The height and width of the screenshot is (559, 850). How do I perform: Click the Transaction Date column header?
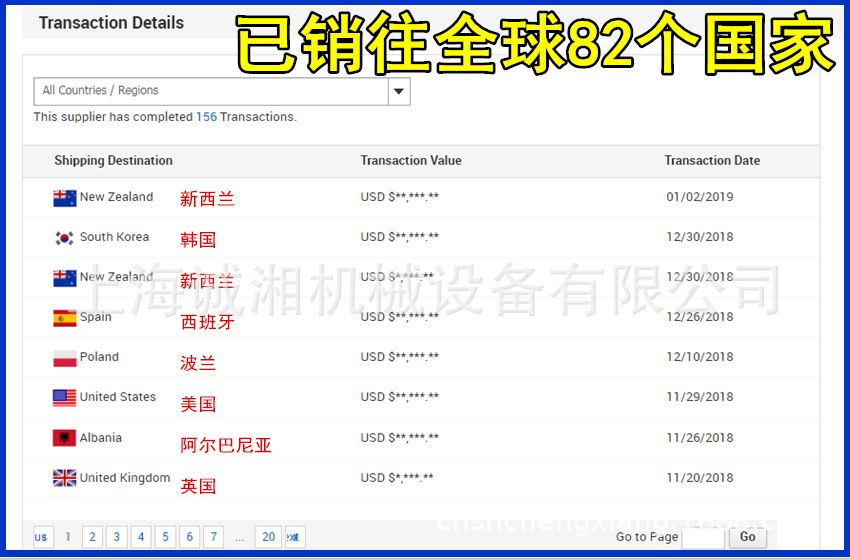[x=712, y=160]
